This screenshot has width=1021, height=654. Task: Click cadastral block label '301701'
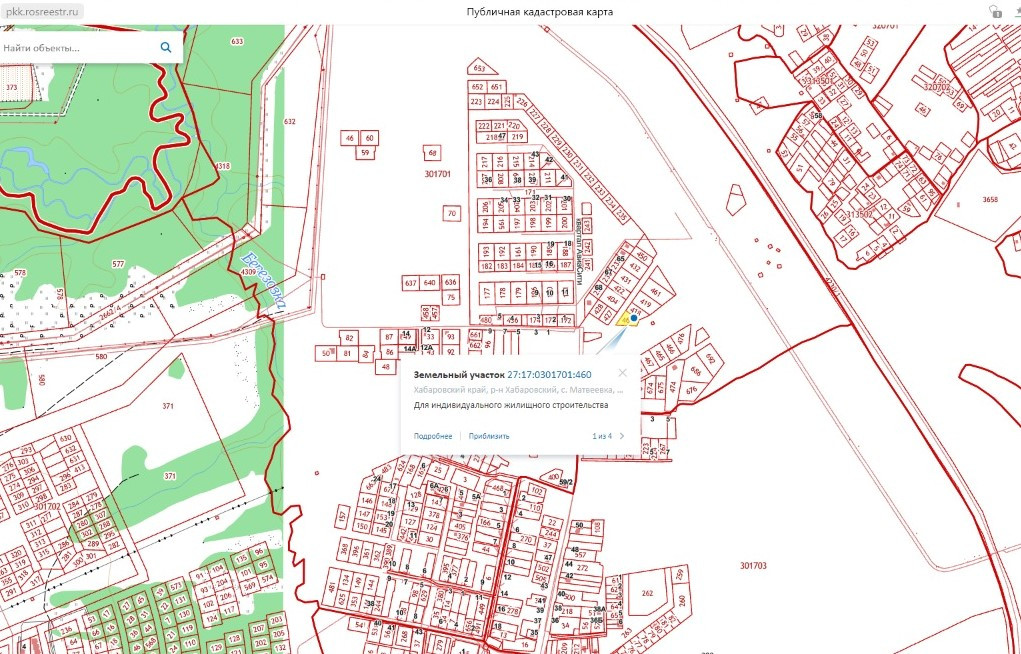[438, 174]
